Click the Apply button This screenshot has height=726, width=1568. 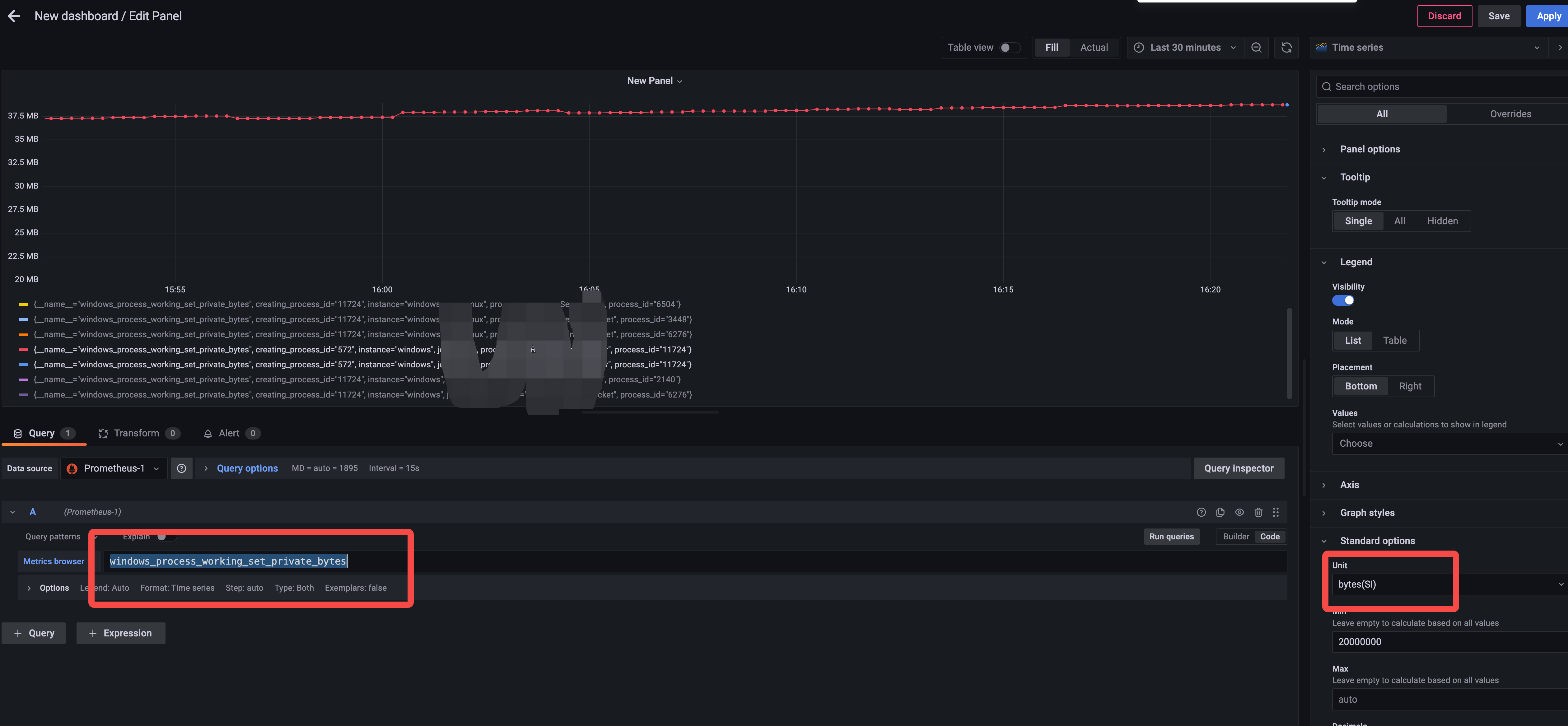tap(1548, 16)
